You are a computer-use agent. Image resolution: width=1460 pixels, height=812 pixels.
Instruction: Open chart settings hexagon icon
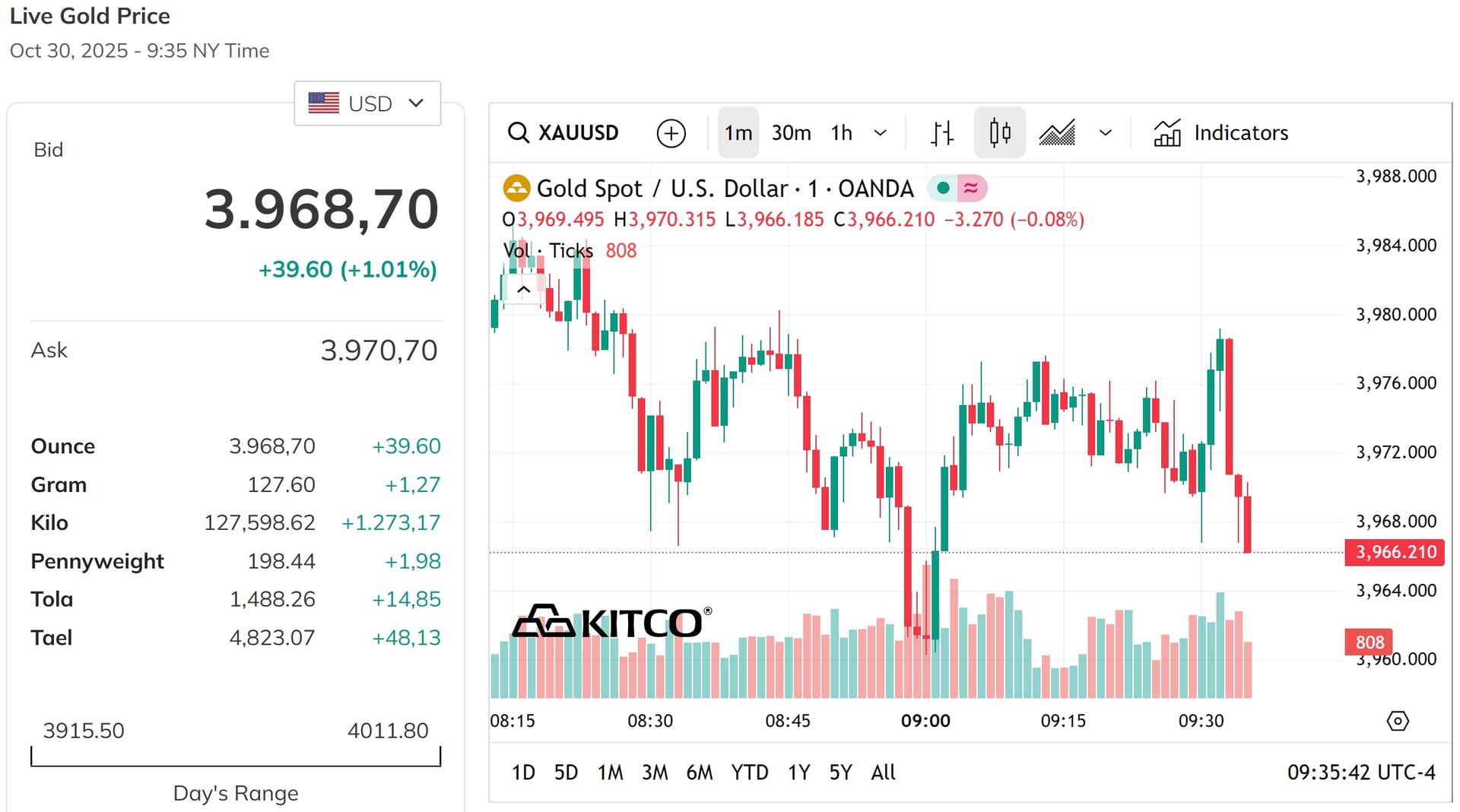coord(1398,721)
